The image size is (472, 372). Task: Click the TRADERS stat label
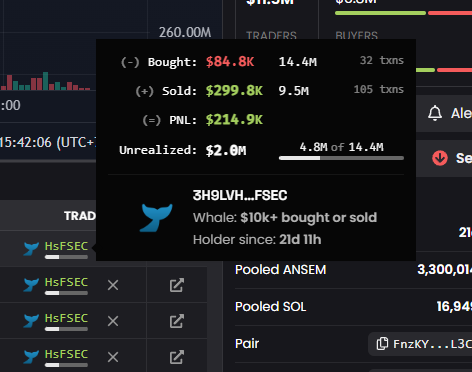[x=271, y=35]
